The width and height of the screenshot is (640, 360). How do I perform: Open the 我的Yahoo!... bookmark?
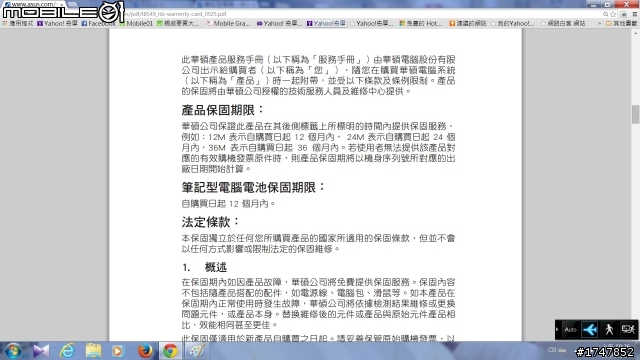[x=513, y=23]
